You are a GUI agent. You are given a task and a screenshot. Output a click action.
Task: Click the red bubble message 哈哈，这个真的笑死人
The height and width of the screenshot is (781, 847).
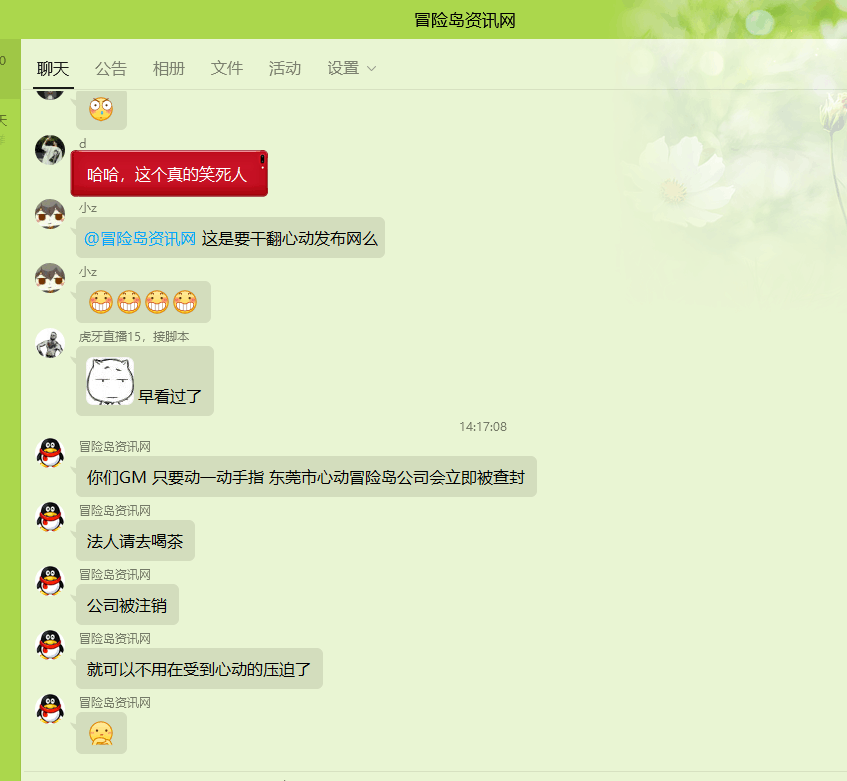[x=167, y=175]
